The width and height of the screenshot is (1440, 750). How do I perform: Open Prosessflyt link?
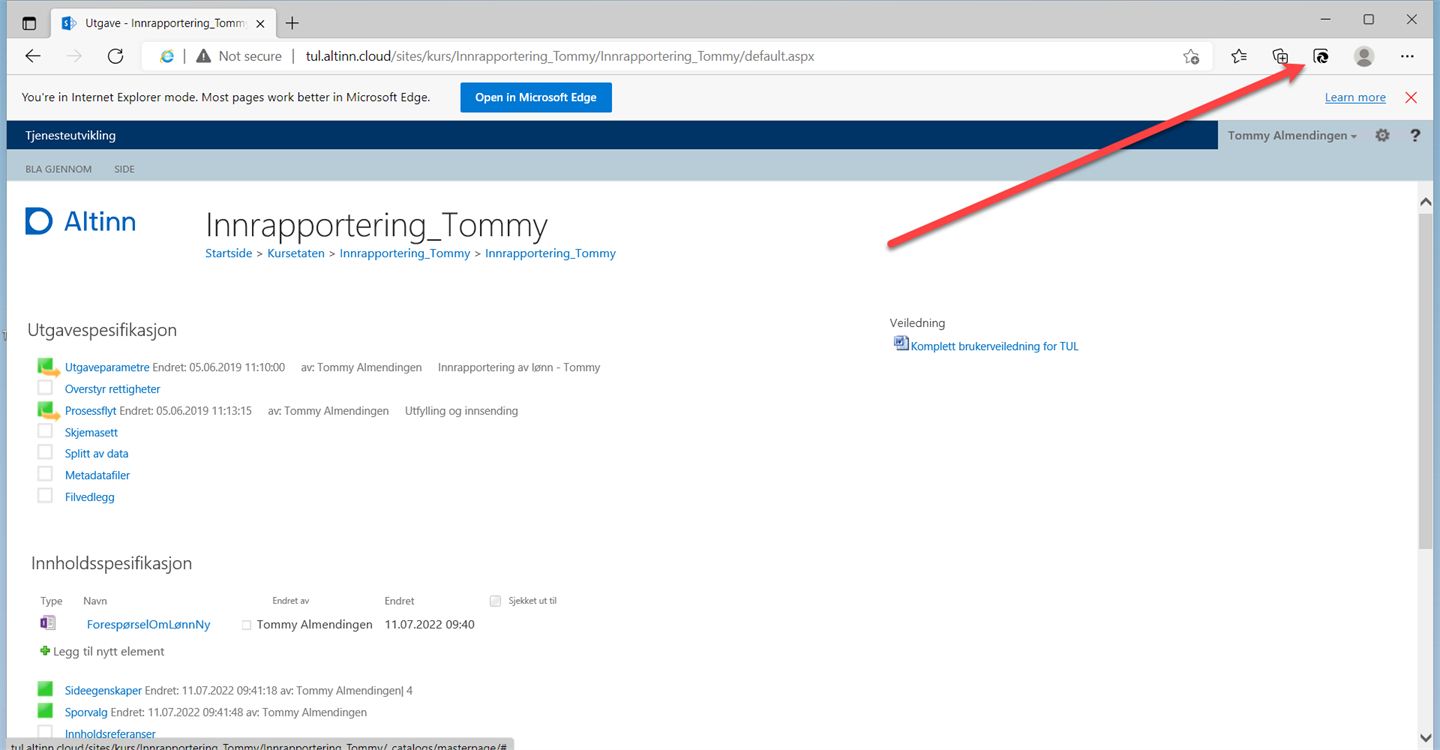click(91, 410)
